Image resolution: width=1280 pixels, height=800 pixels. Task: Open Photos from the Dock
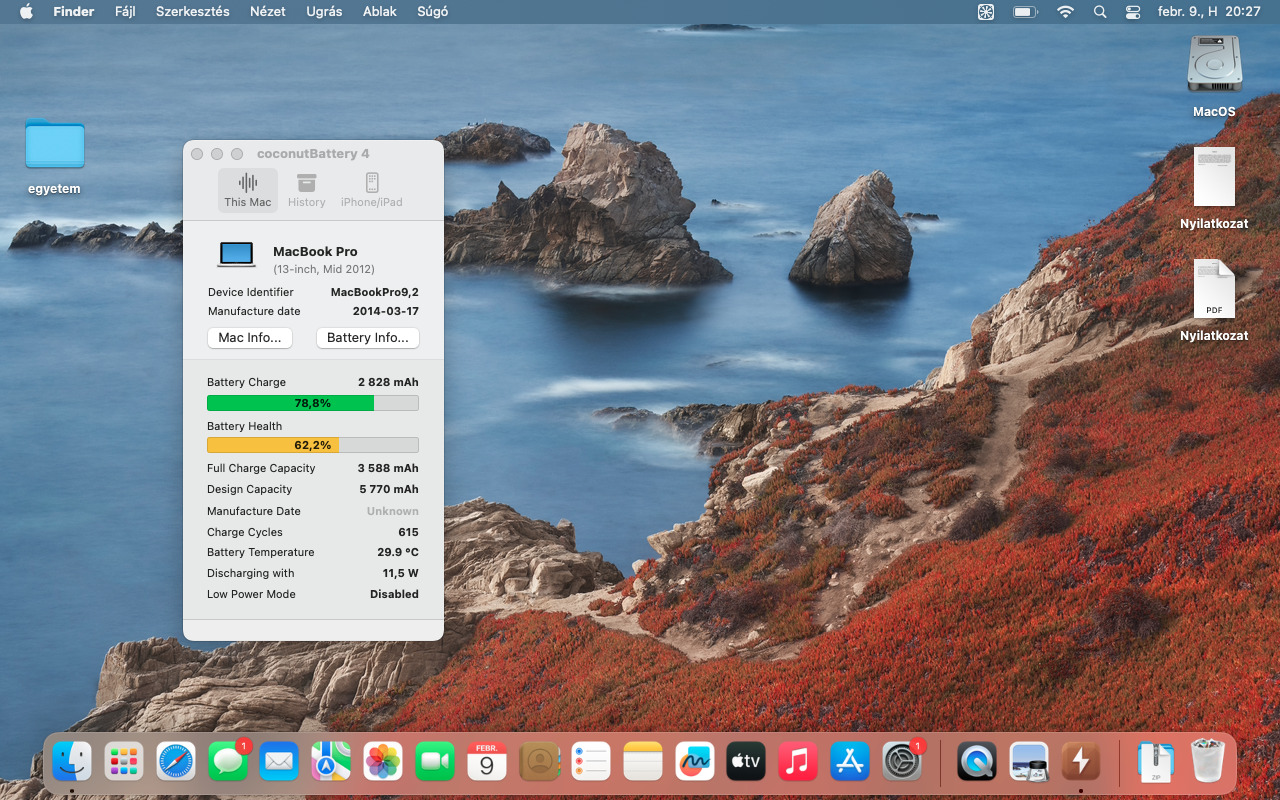click(383, 762)
